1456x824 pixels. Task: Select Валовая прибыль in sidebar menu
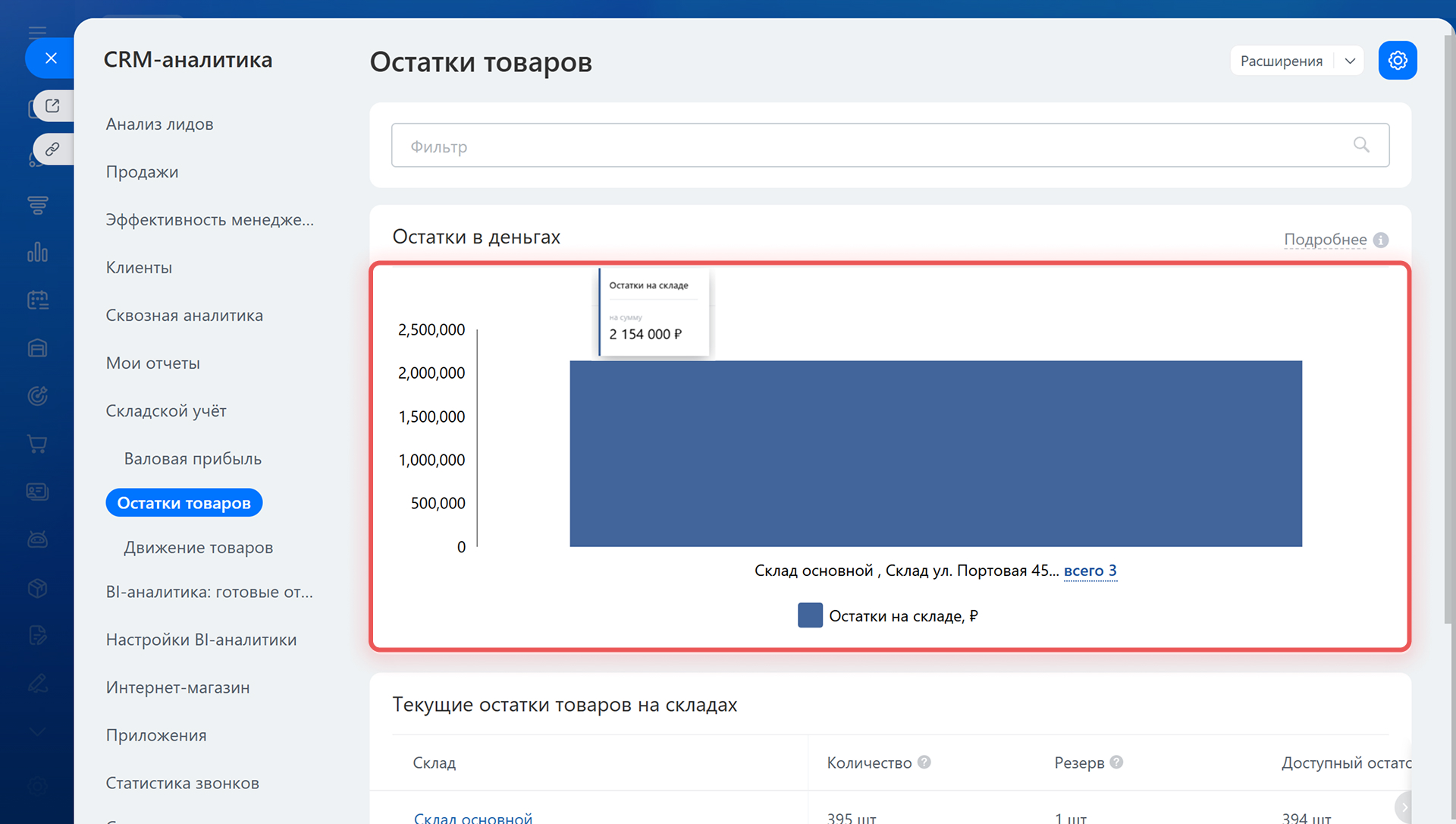point(193,458)
